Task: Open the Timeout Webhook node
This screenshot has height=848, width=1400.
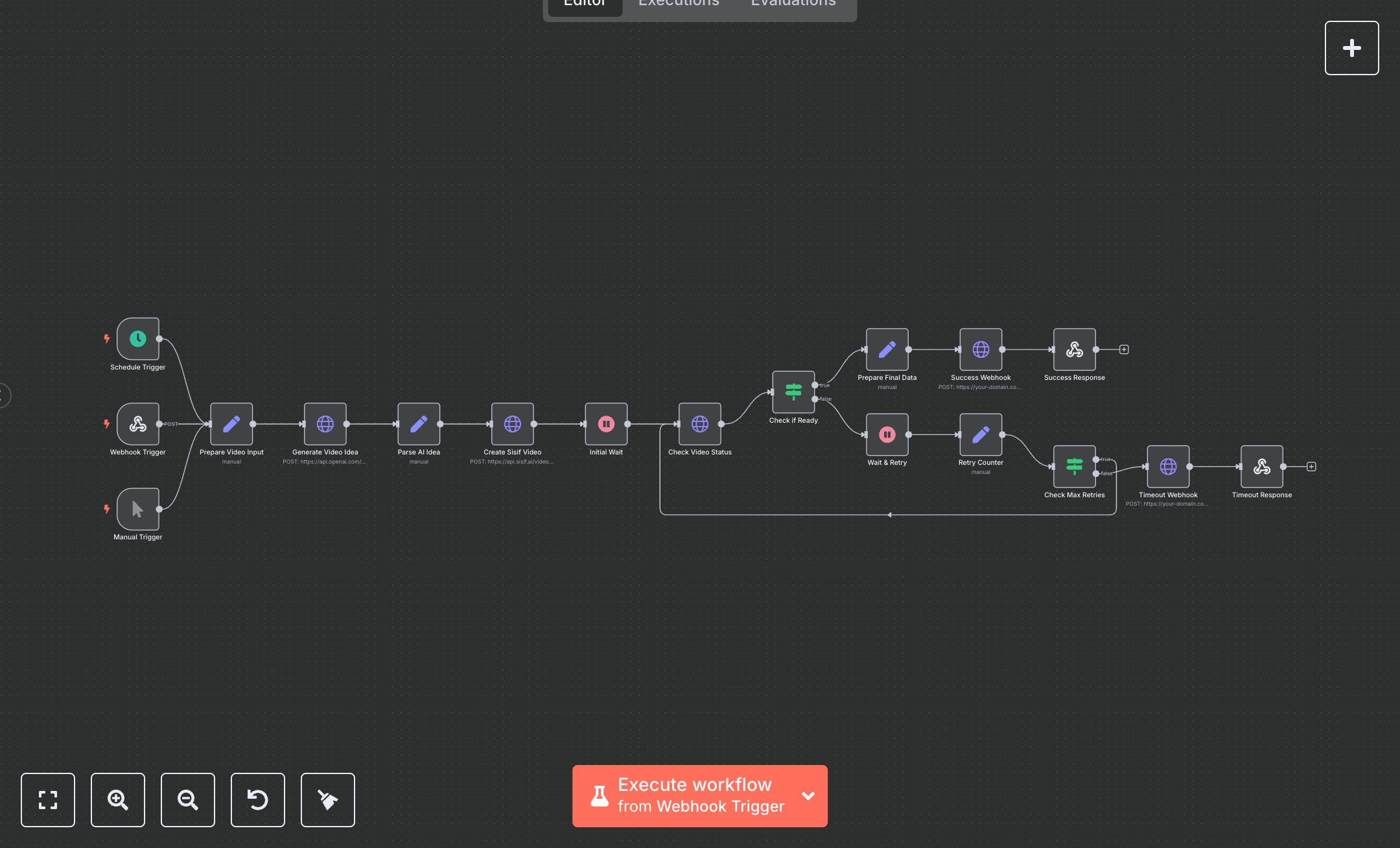Action: pos(1168,466)
